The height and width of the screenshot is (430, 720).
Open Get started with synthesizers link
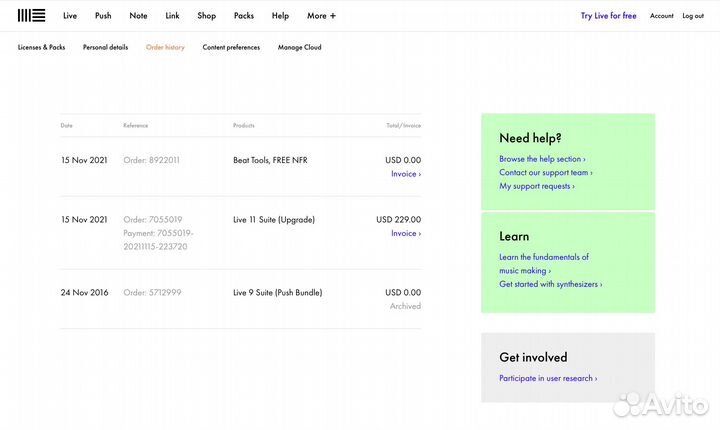pos(550,284)
